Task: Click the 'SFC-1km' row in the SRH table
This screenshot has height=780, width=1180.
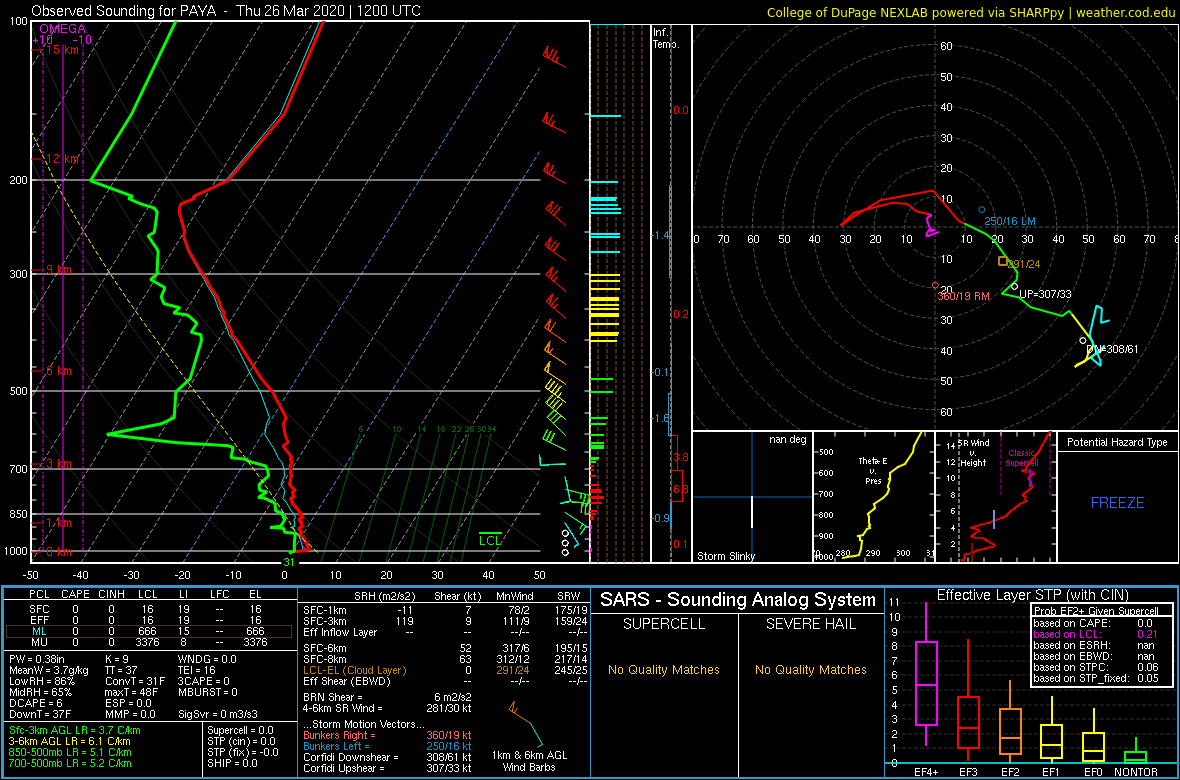Action: coord(442,609)
